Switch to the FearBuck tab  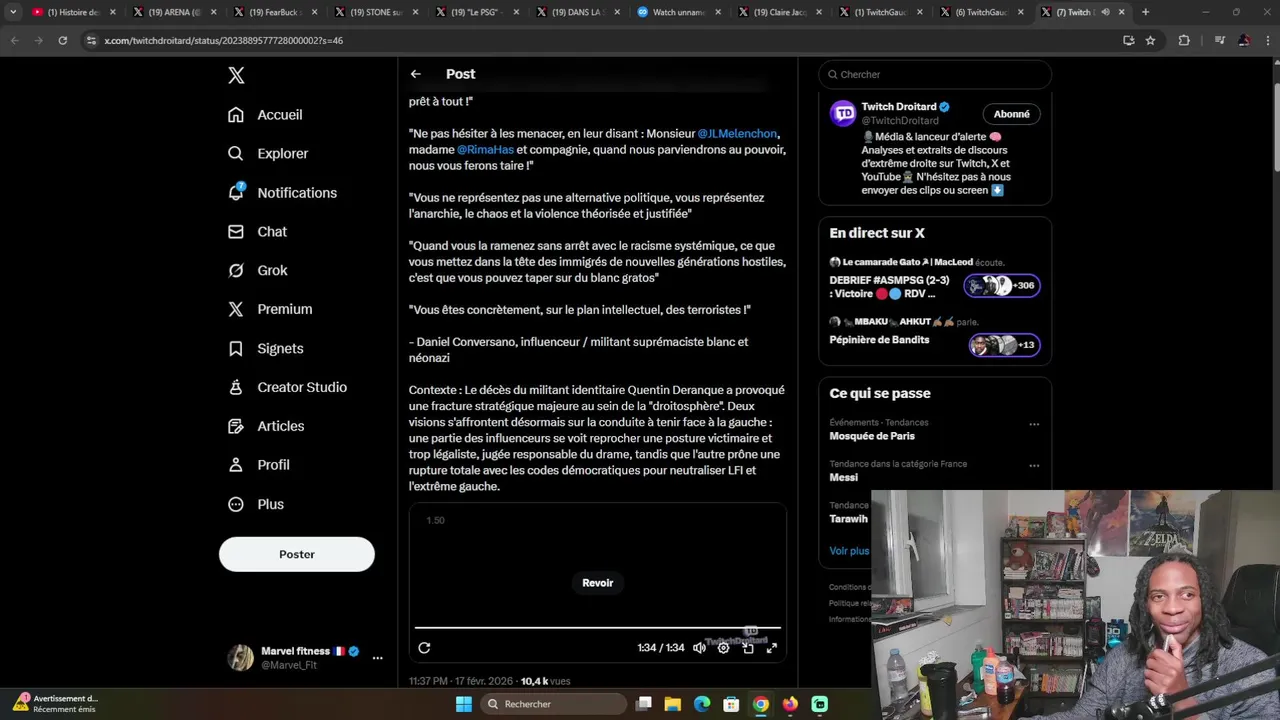(274, 12)
